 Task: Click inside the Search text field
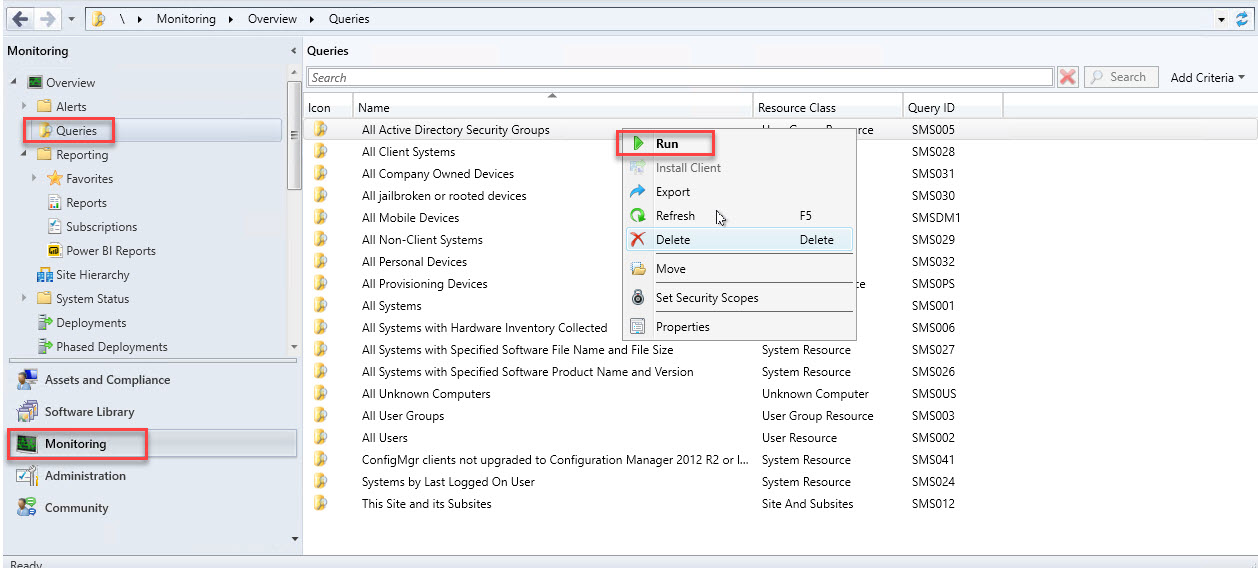click(x=680, y=77)
